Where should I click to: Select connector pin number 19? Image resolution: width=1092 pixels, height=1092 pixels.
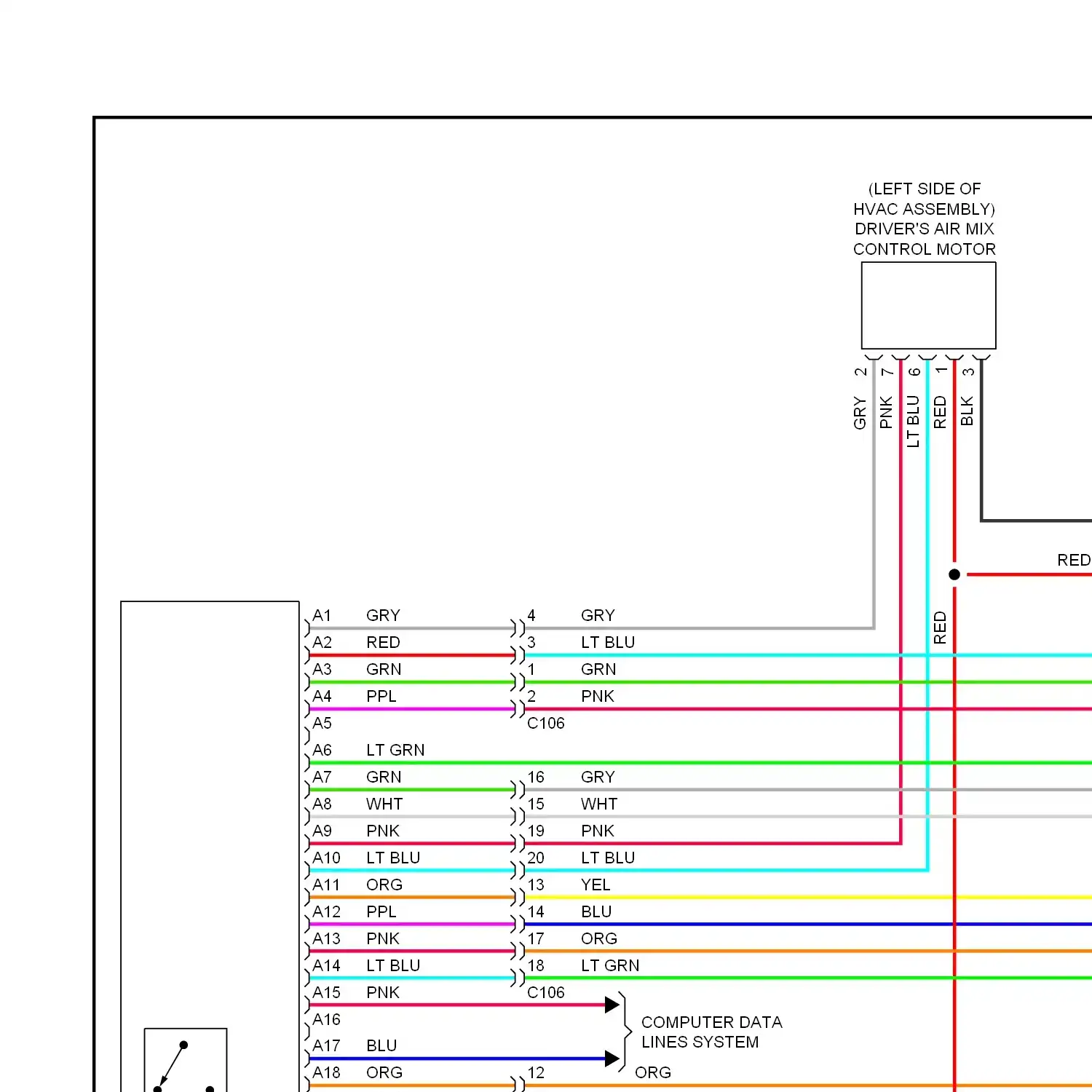(536, 831)
